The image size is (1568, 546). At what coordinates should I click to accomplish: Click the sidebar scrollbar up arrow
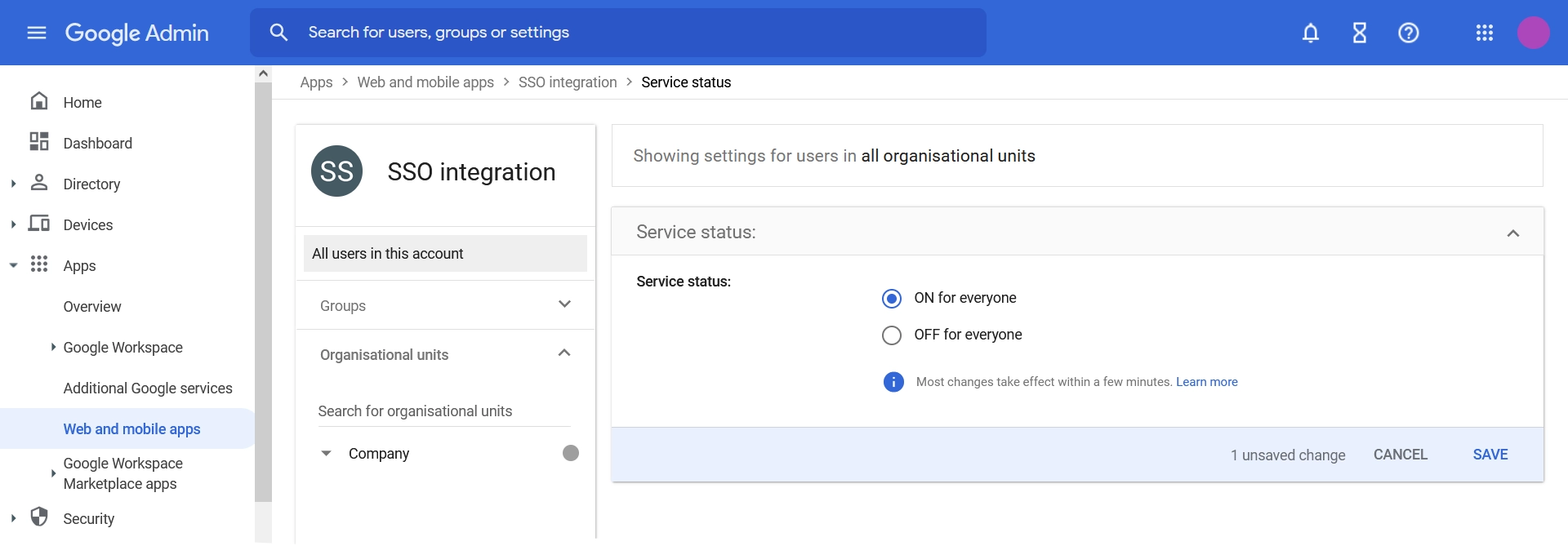[263, 73]
